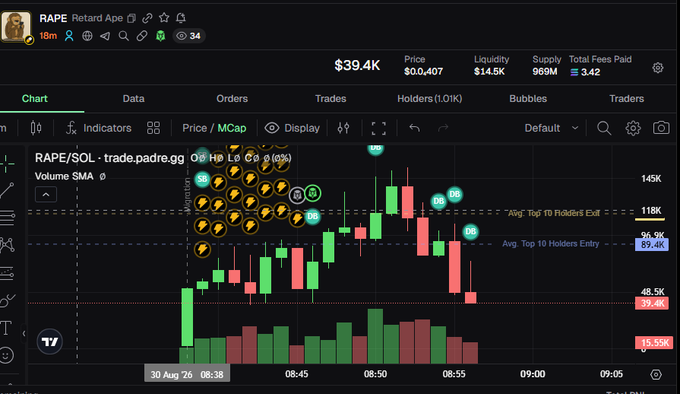Image resolution: width=680 pixels, height=394 pixels.
Task: Switch to the Data tab
Action: (134, 99)
